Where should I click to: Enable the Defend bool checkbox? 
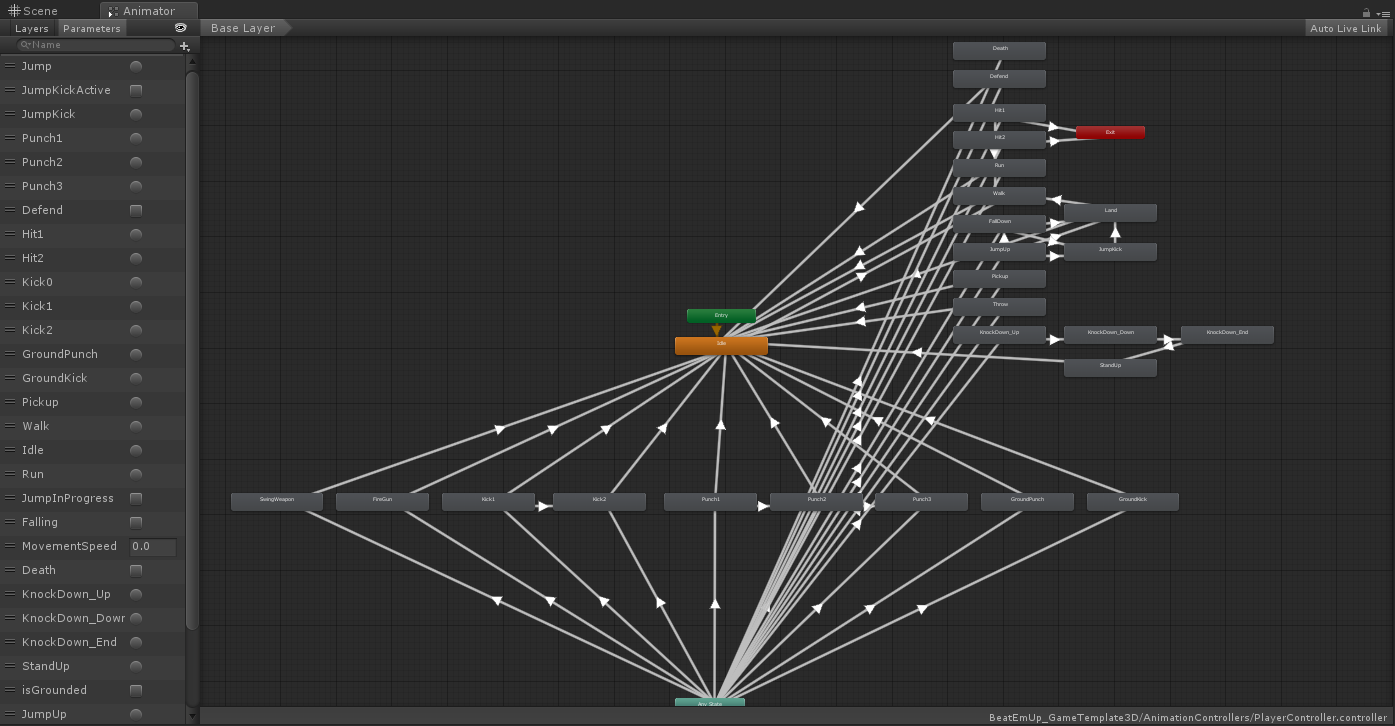136,210
